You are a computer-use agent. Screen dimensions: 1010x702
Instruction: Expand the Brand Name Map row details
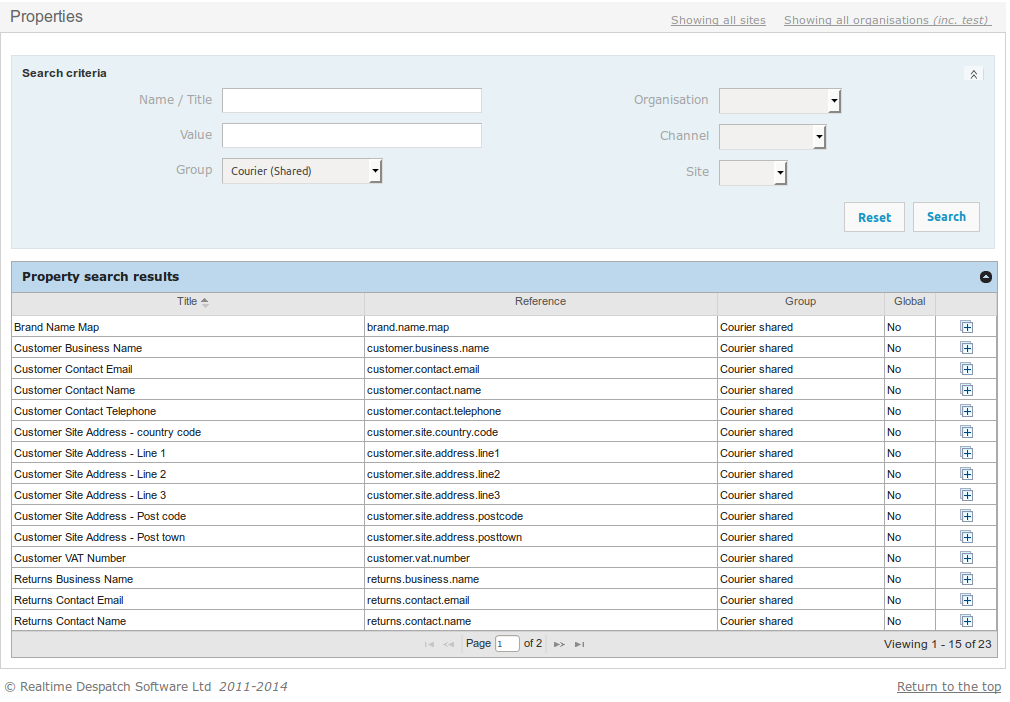click(x=966, y=327)
